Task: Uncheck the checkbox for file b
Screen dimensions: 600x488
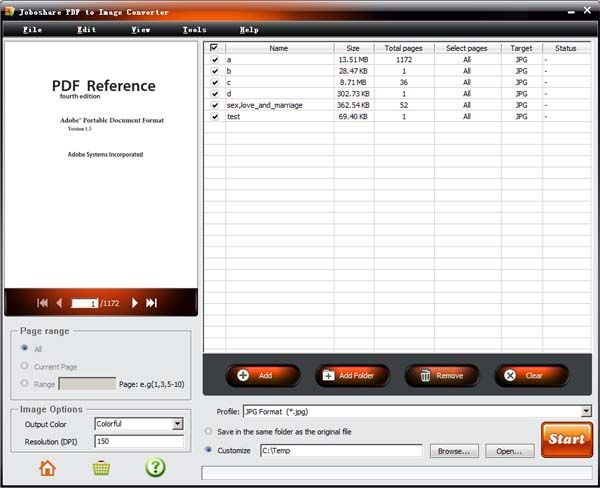Action: 215,71
